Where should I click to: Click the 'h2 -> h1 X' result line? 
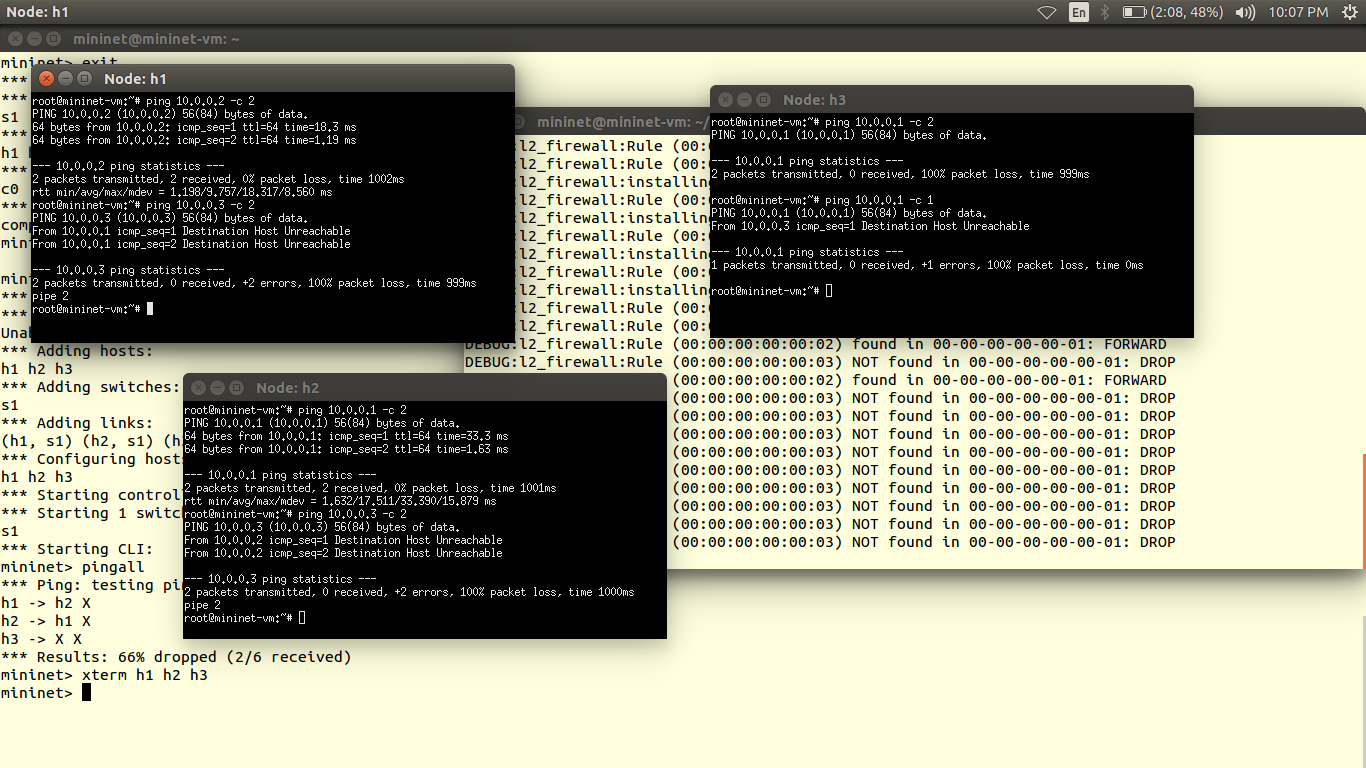pos(46,621)
